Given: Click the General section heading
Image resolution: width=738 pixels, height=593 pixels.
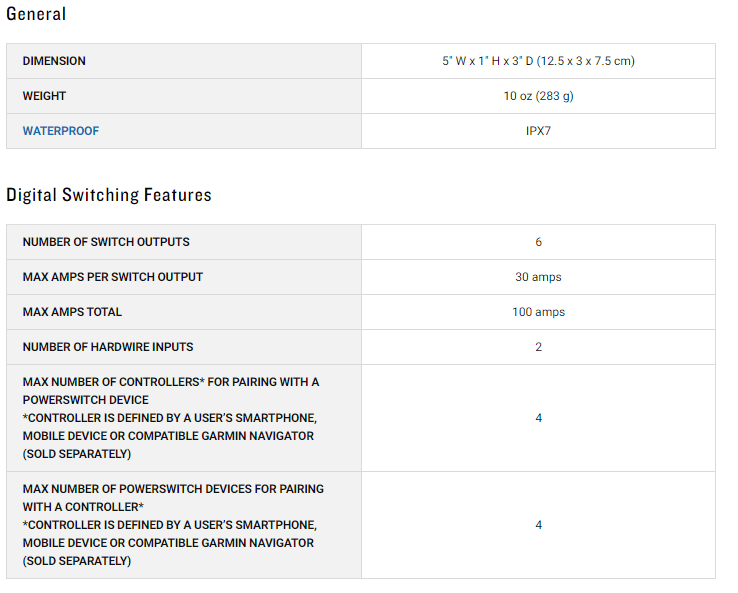Looking at the screenshot, I should (36, 14).
